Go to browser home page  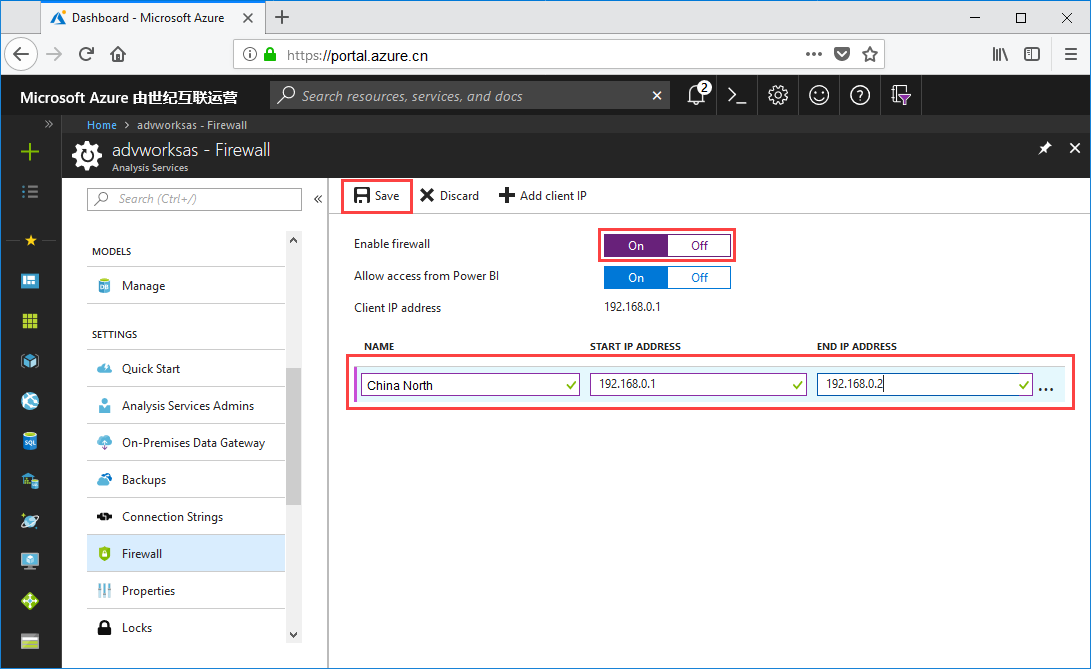click(x=118, y=54)
